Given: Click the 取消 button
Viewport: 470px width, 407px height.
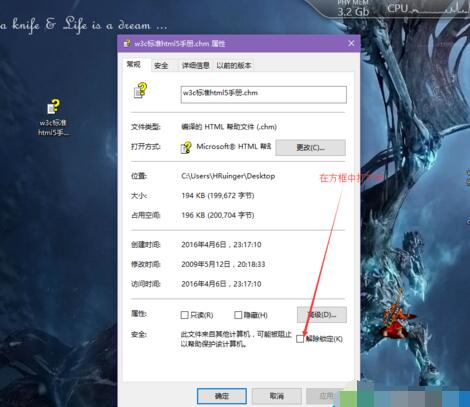Looking at the screenshot, I should point(276,396).
